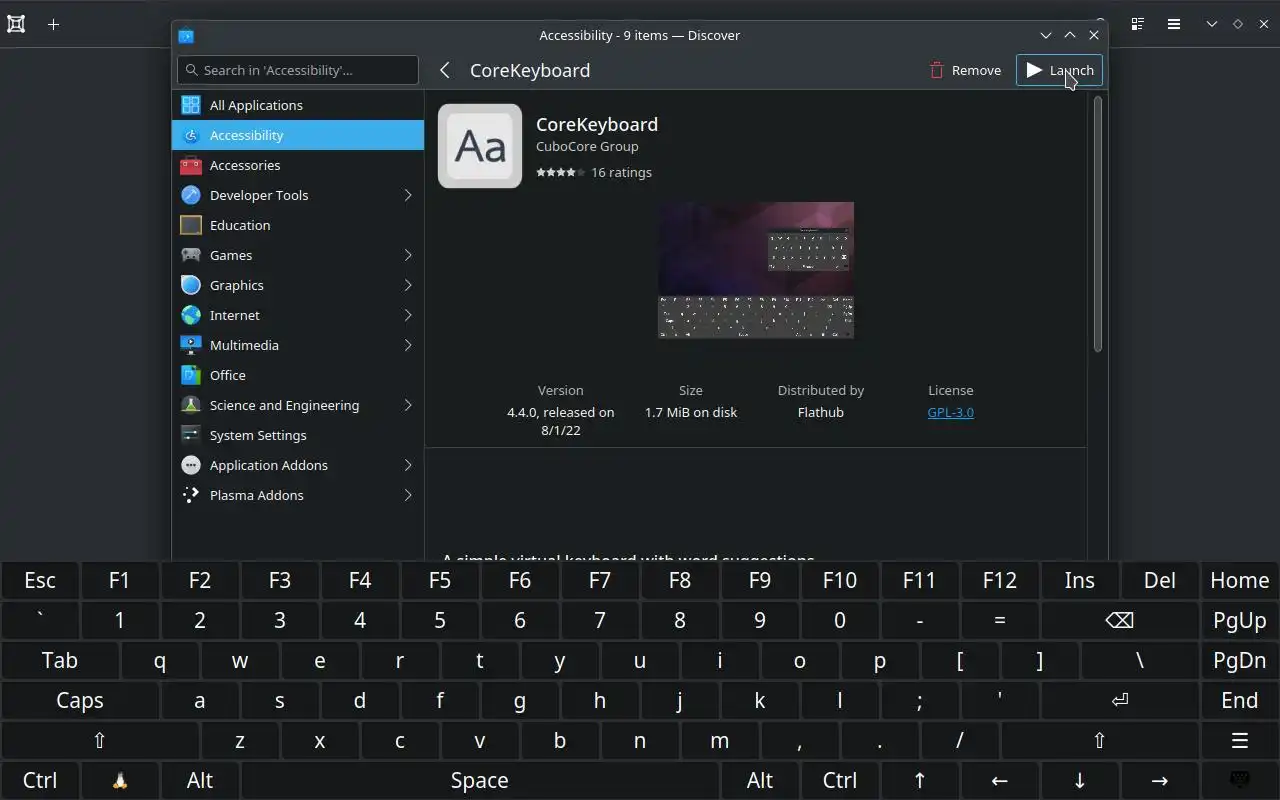This screenshot has width=1280, height=800.
Task: Toggle the right Shift key
Action: (x=1100, y=740)
